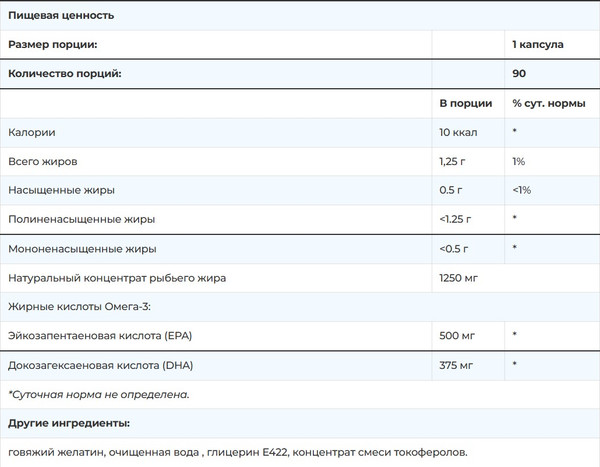Click the "1,25 г" total fat amount
Viewport: 600px width, 467px height.
tap(455, 161)
